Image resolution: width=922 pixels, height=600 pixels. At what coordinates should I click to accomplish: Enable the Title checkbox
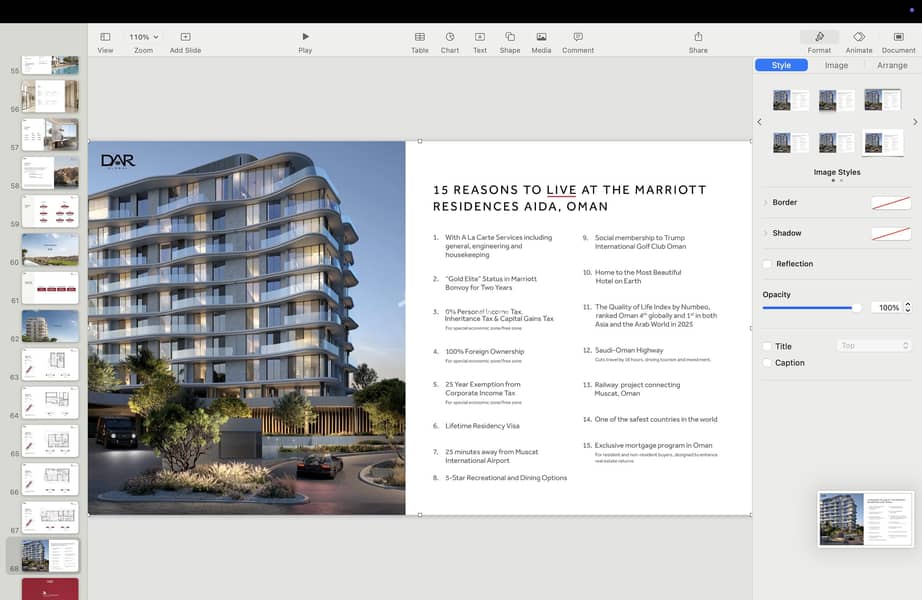[x=767, y=346]
